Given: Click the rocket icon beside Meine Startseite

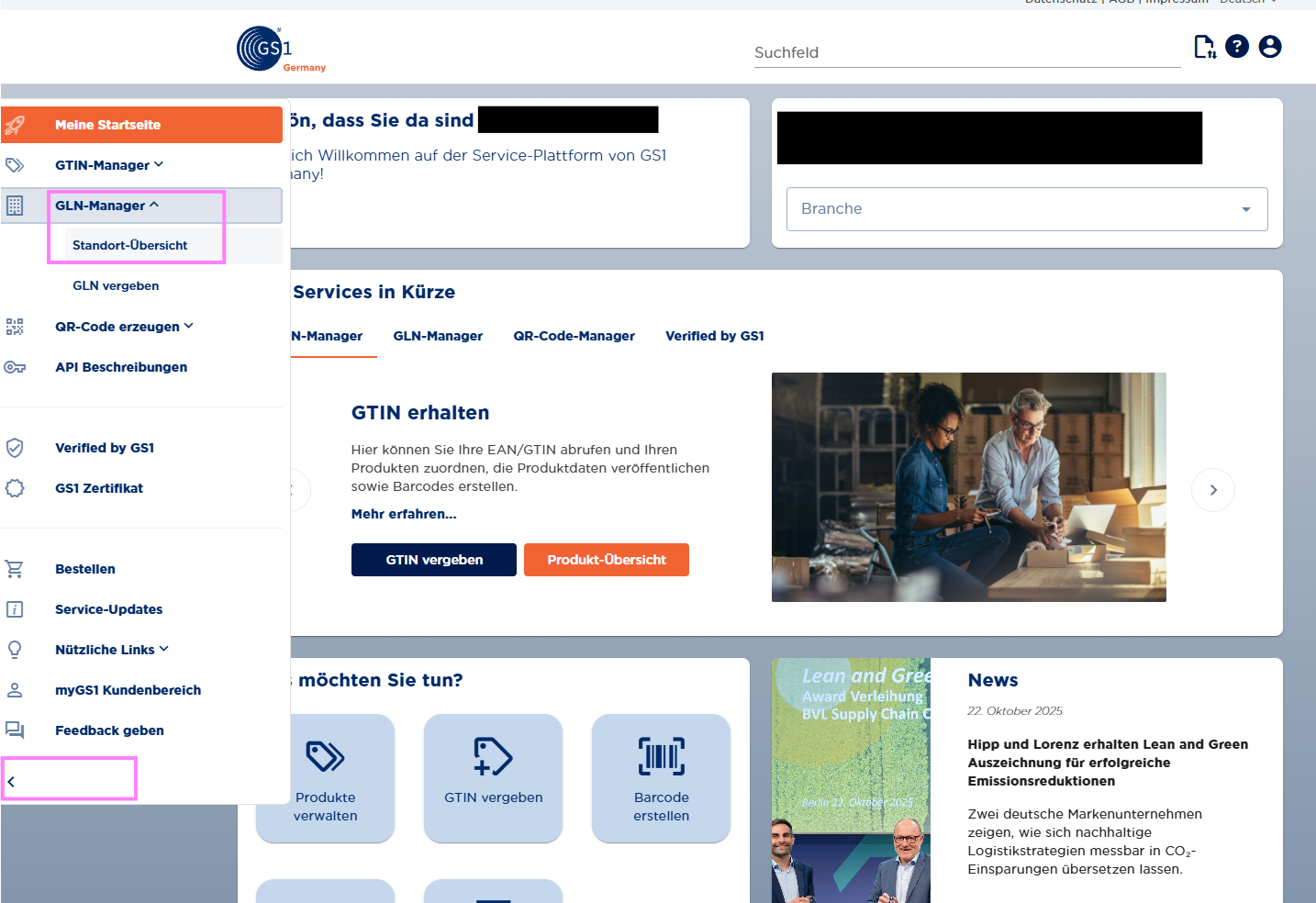Looking at the screenshot, I should coord(15,125).
